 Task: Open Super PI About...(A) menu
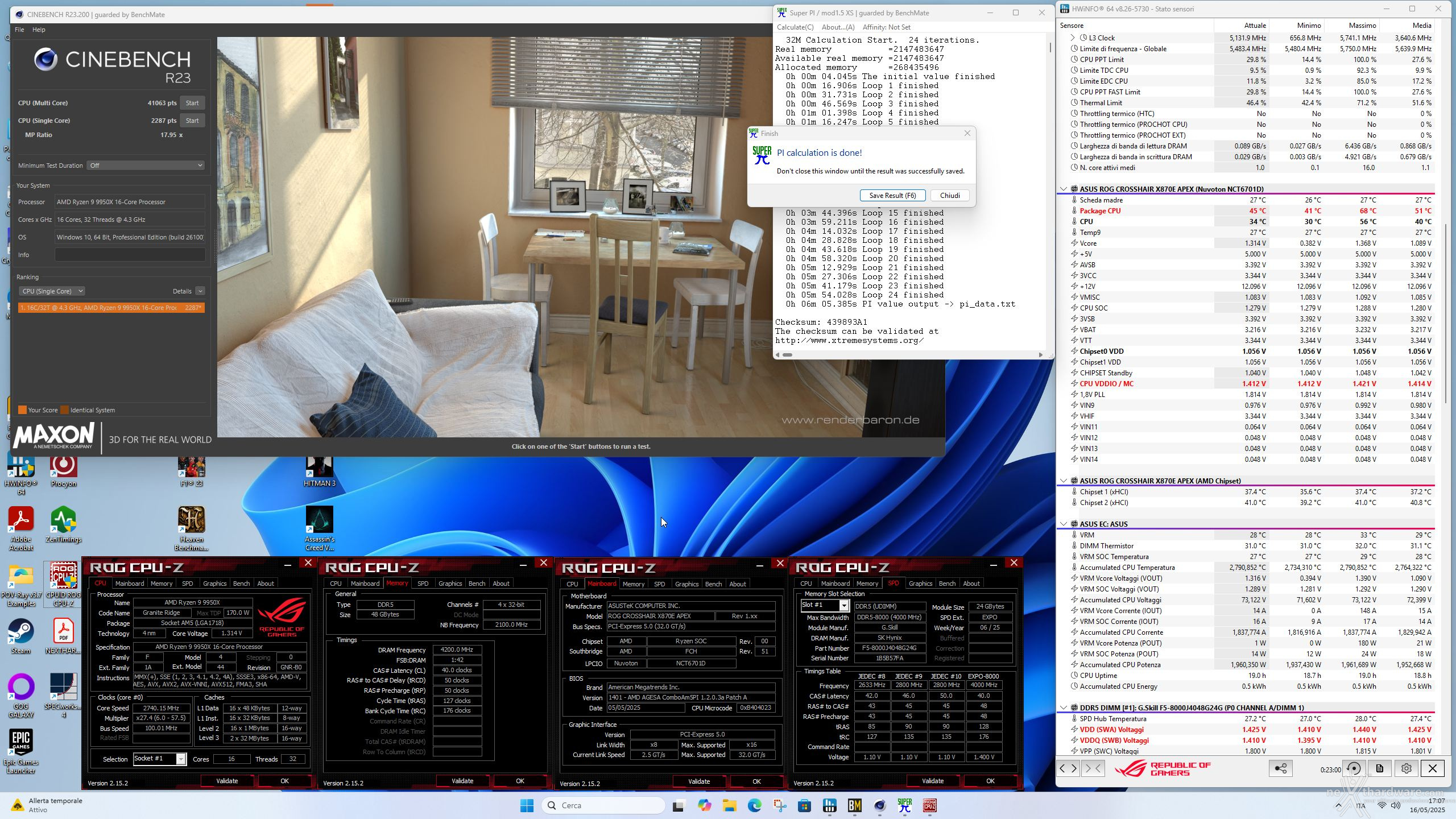[838, 27]
